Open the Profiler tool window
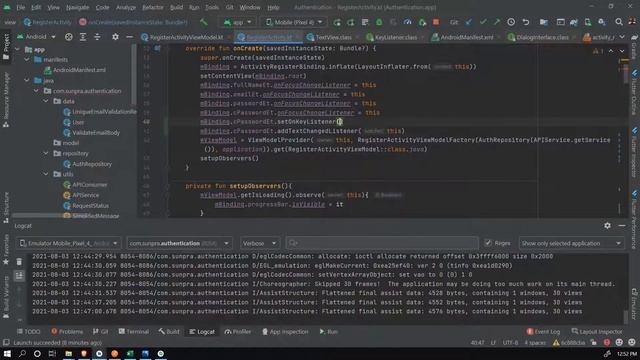Screen dimensions: 640x360 point(238,331)
